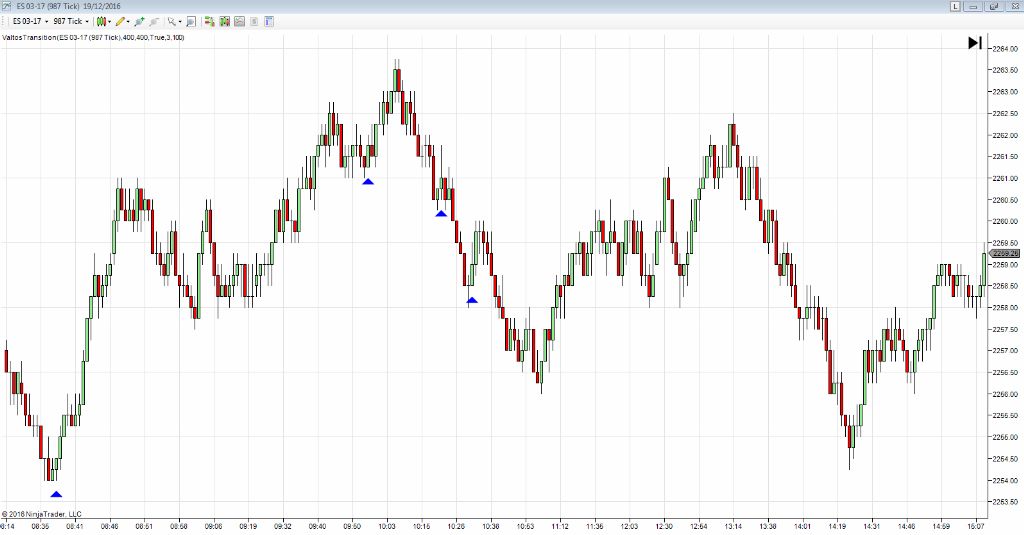Viewport: 1024px width, 535px height.
Task: Open the chart style dropdown arrow
Action: pos(109,21)
